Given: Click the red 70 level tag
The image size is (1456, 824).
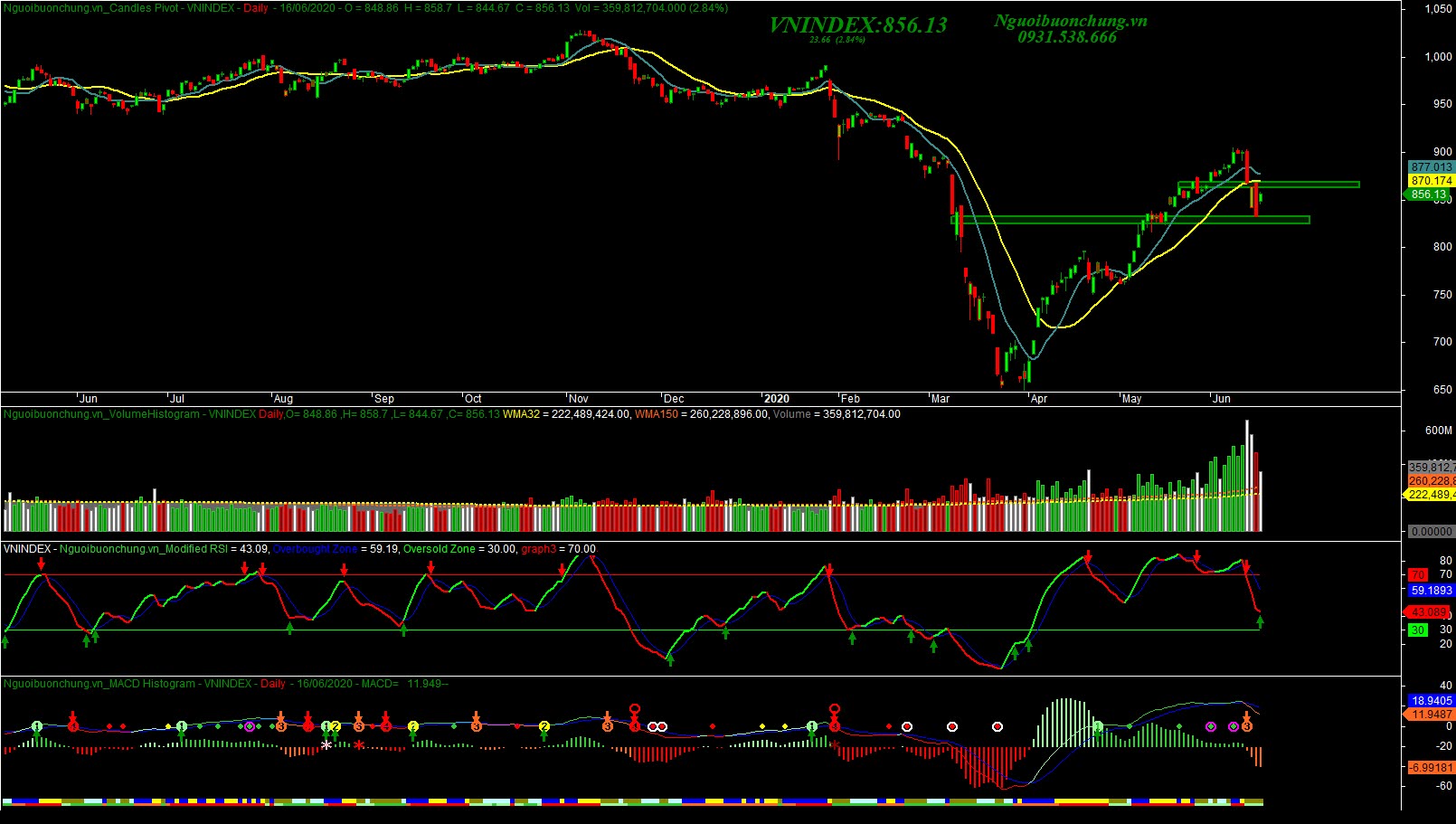Looking at the screenshot, I should point(1418,575).
